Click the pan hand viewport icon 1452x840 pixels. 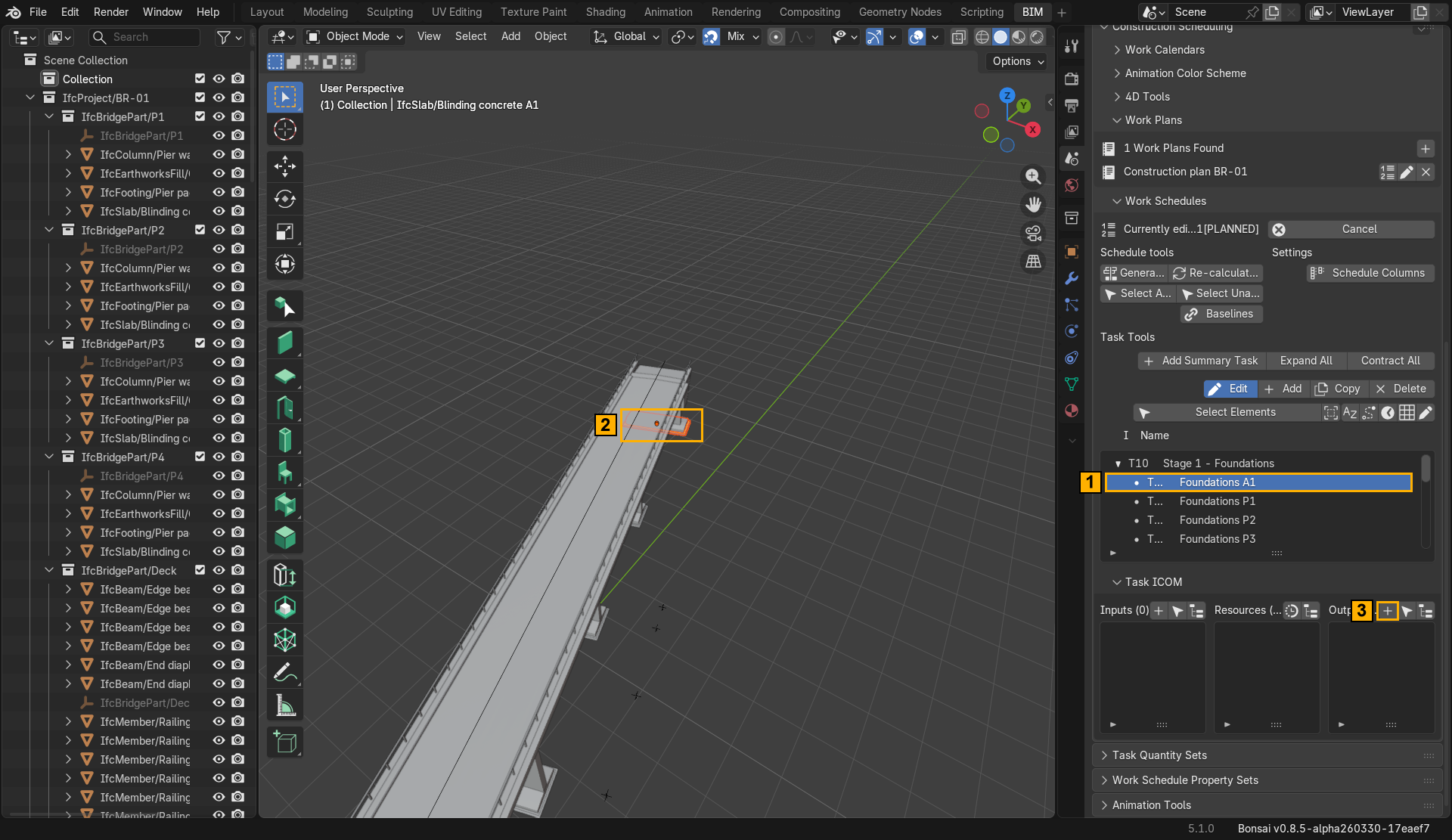click(x=1033, y=204)
